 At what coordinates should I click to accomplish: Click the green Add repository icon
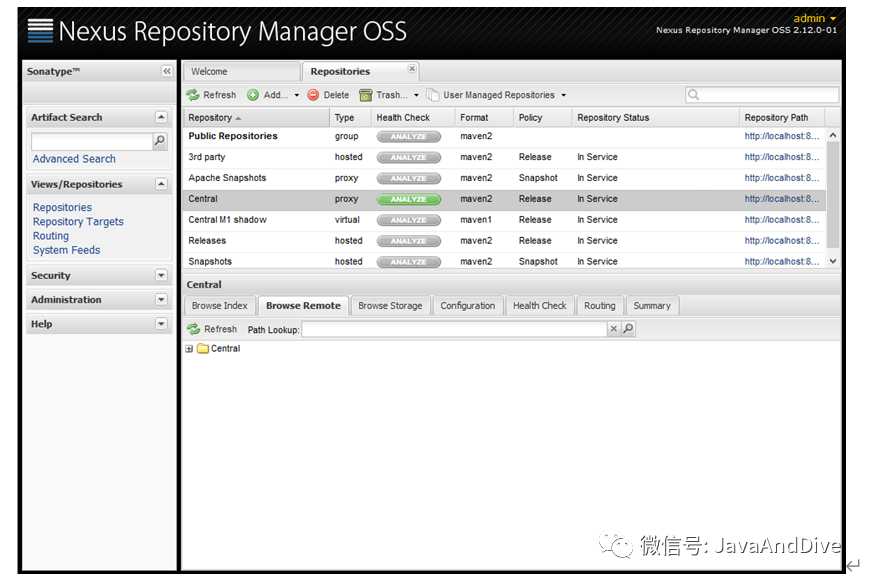(253, 95)
